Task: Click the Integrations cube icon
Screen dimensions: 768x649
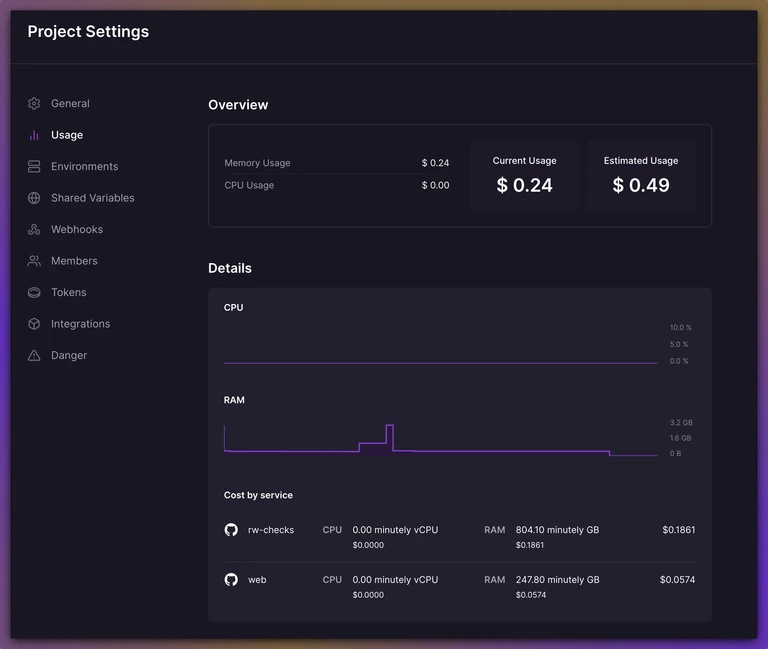Action: tap(34, 324)
